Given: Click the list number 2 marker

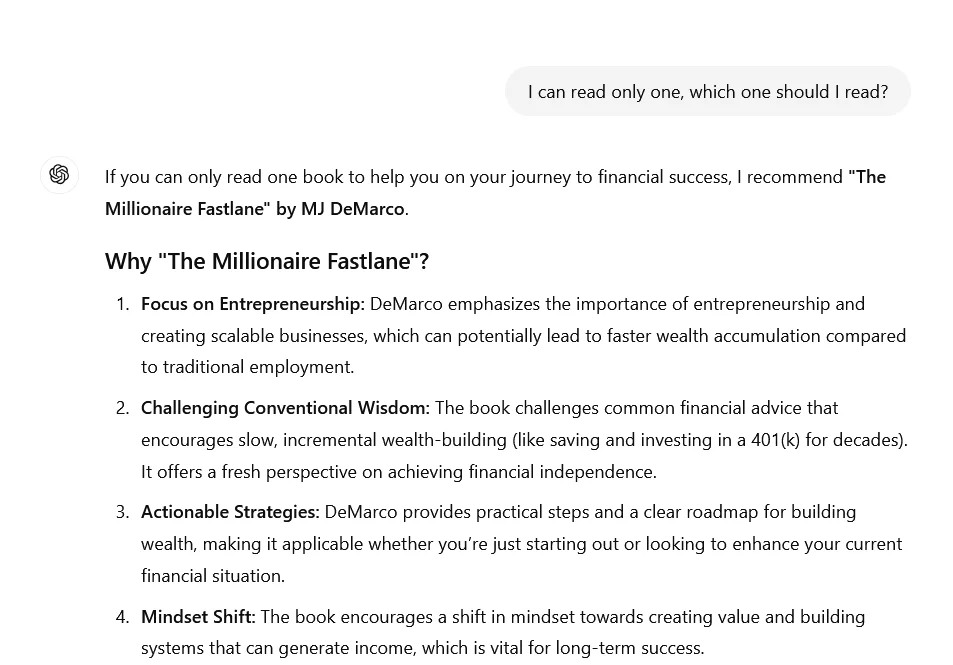Looking at the screenshot, I should click(x=123, y=408).
